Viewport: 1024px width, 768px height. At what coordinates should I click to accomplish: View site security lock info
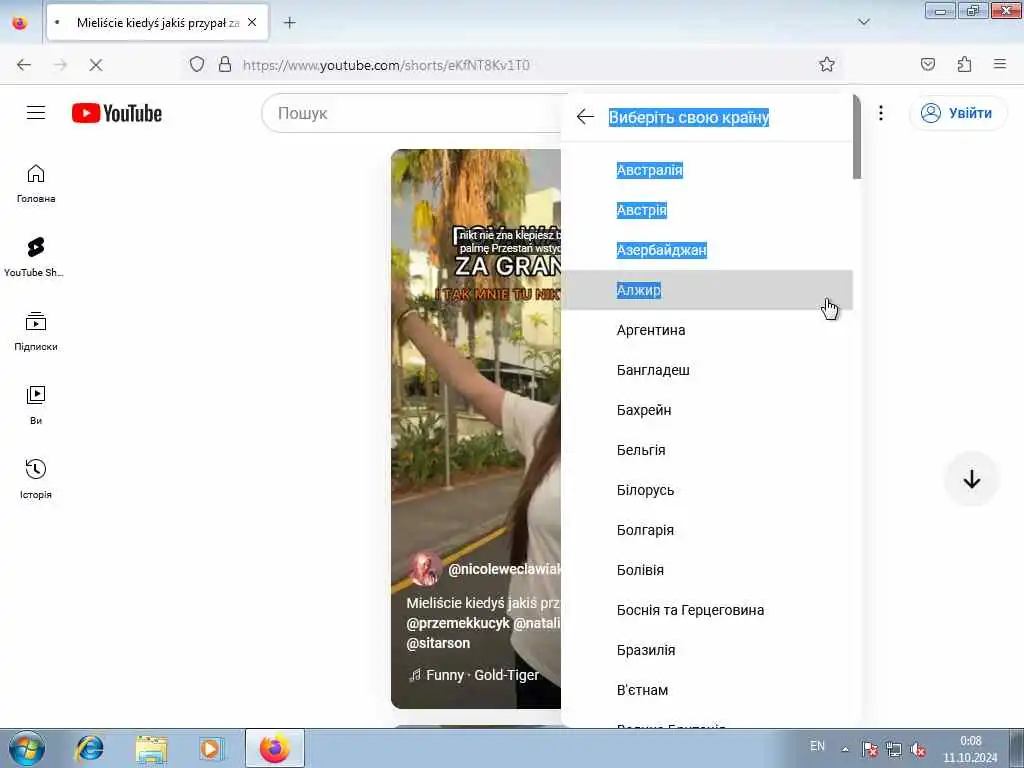coord(225,65)
